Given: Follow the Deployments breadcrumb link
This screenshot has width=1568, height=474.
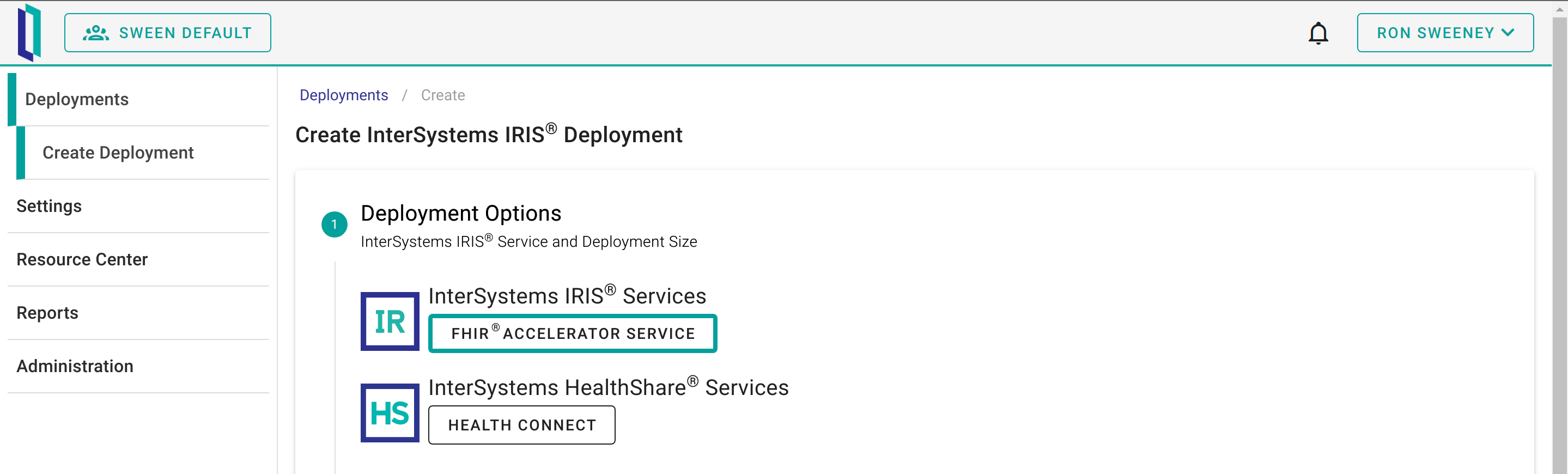Looking at the screenshot, I should coord(343,95).
